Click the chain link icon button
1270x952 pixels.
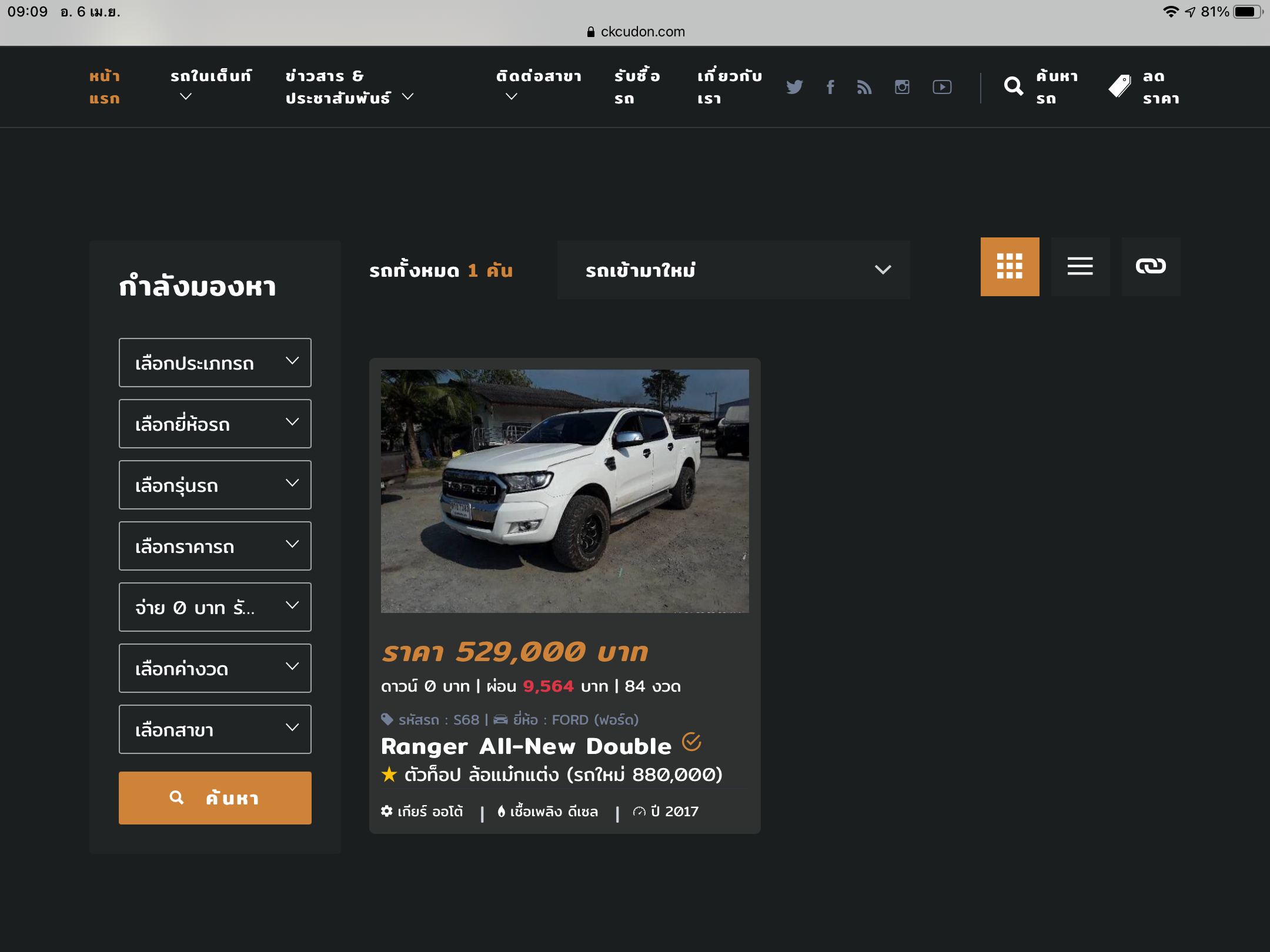(x=1151, y=267)
